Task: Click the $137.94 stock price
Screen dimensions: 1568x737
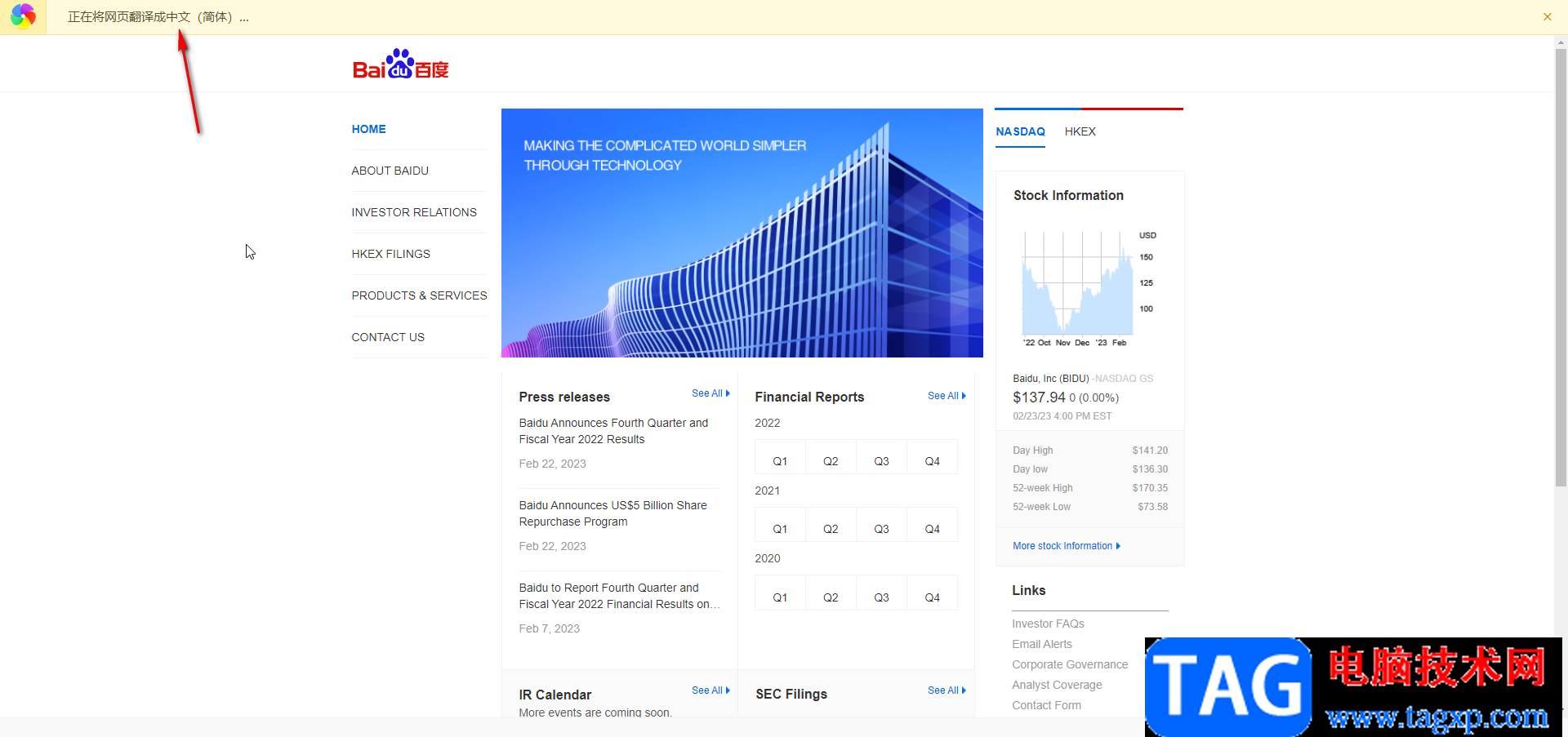Action: pos(1039,397)
